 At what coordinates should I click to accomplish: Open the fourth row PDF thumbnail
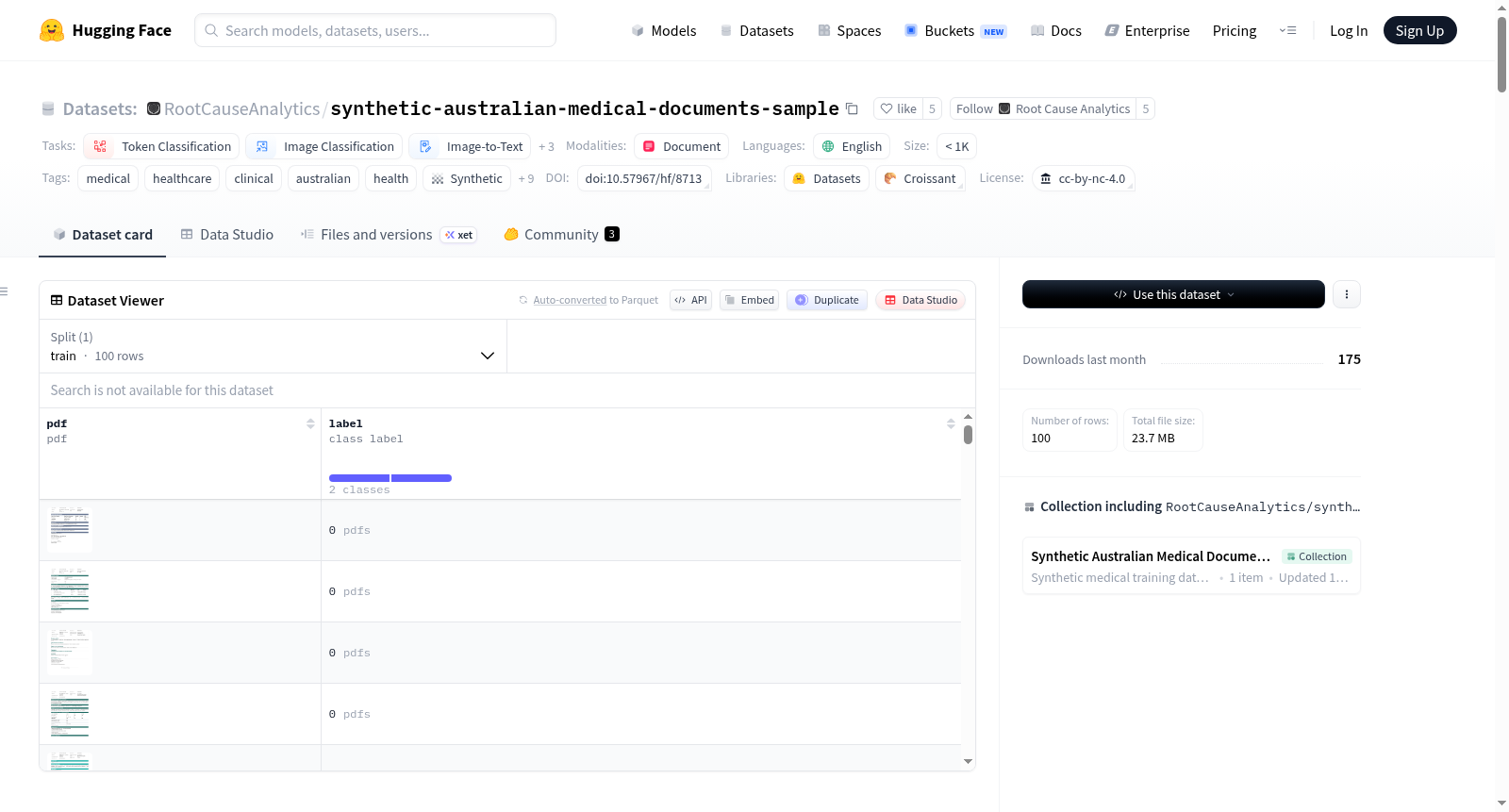(x=70, y=713)
